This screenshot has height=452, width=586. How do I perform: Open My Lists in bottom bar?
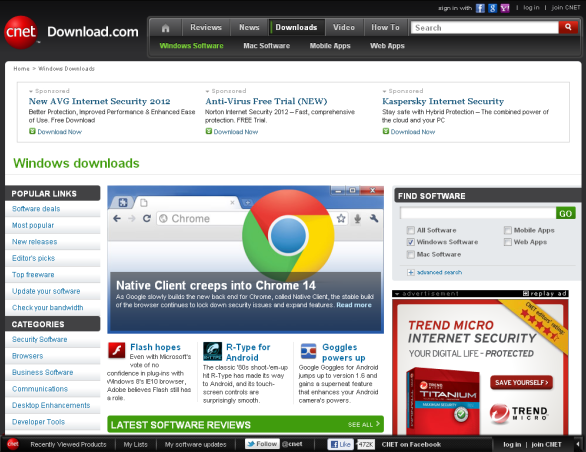136,444
